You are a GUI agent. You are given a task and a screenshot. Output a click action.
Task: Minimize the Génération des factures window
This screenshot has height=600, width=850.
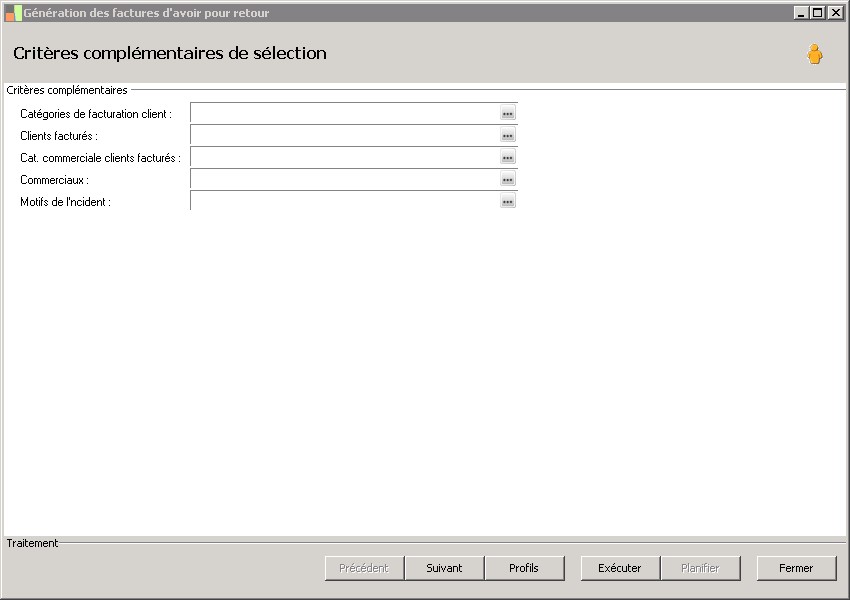[x=801, y=13]
